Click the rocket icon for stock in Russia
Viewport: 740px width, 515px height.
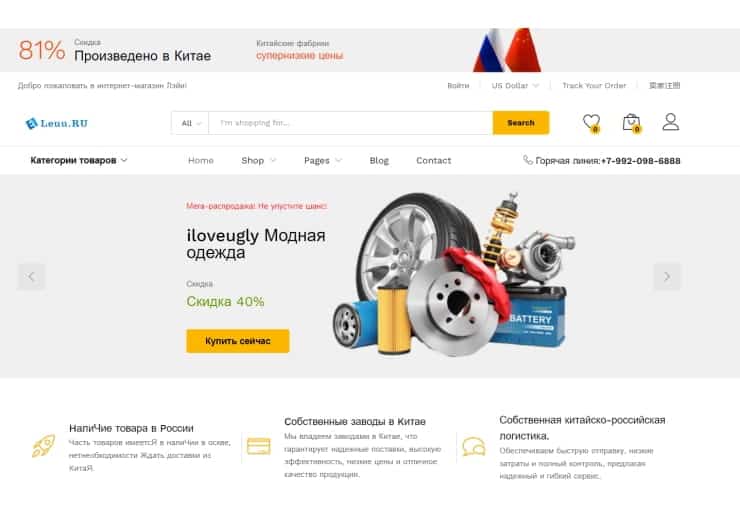click(43, 446)
